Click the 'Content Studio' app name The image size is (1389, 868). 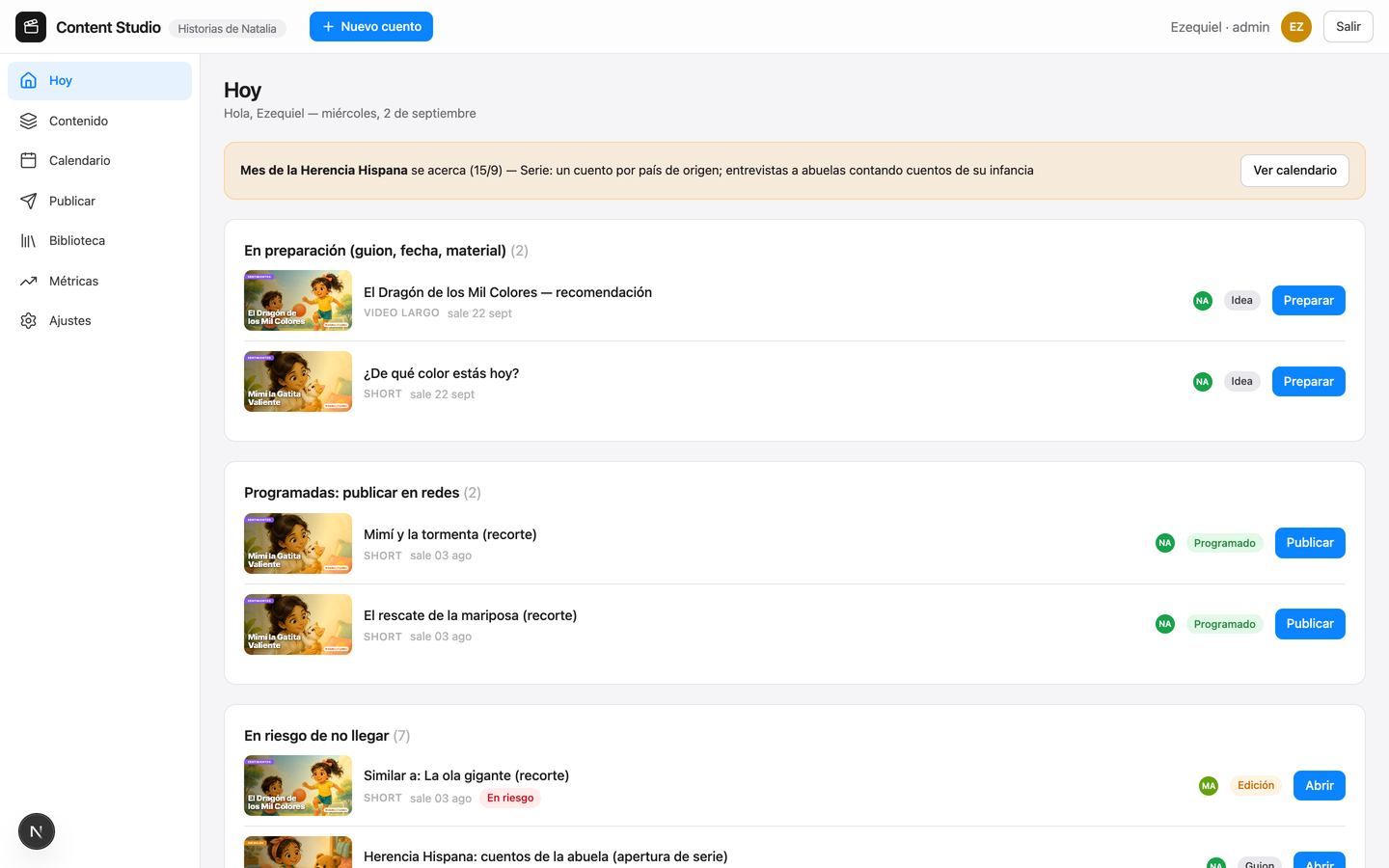(x=108, y=27)
